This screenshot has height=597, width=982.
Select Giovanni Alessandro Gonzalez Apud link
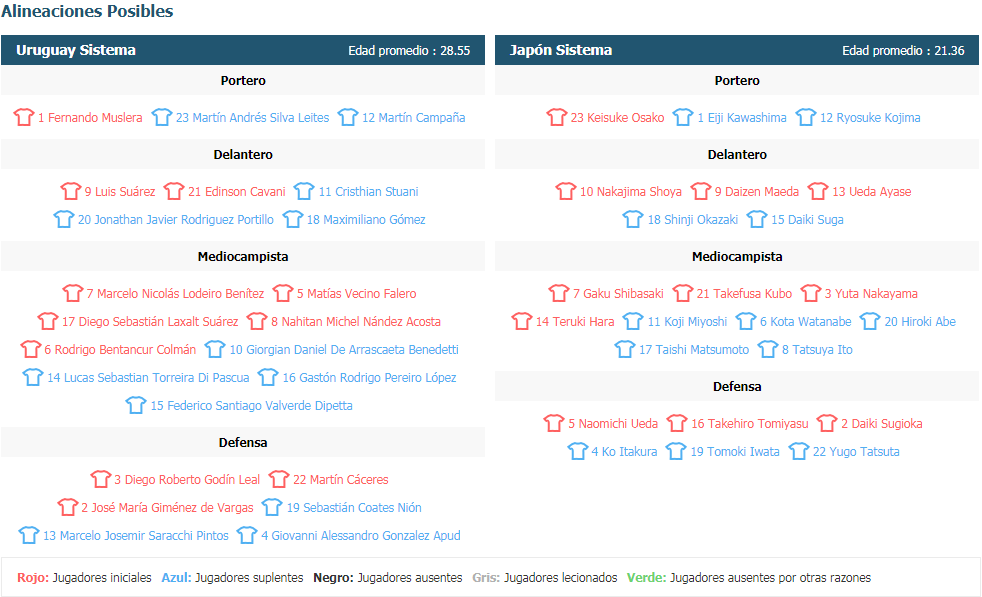[x=361, y=536]
